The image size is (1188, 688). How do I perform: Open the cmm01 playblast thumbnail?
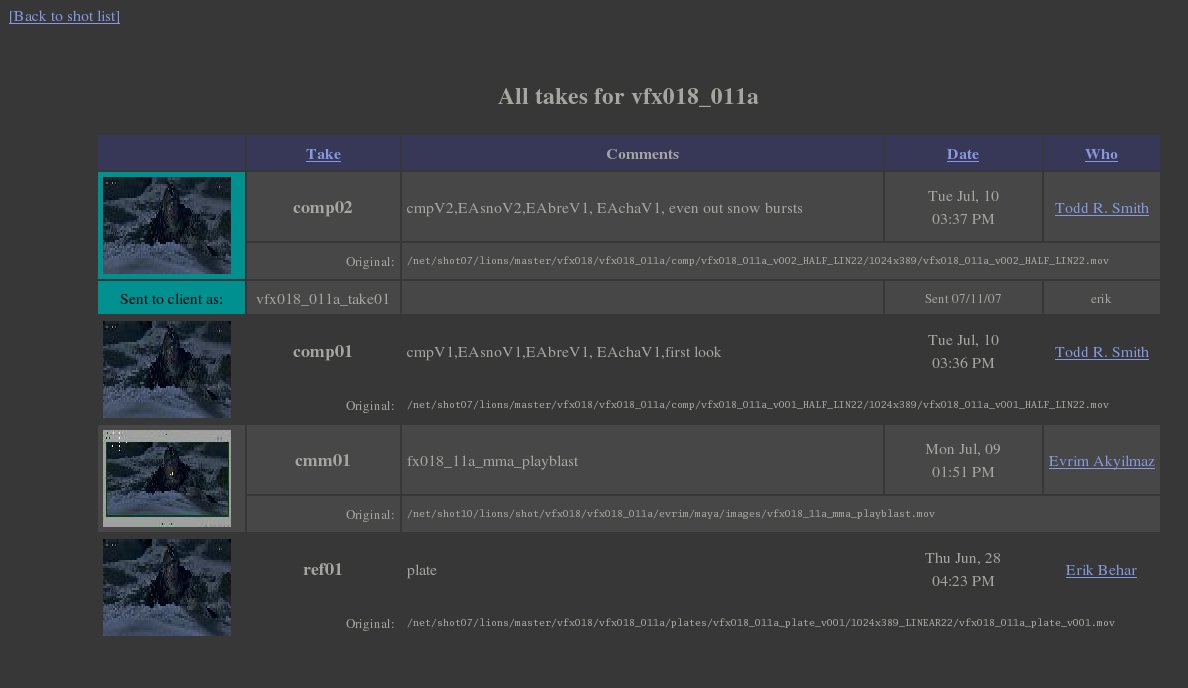point(167,478)
